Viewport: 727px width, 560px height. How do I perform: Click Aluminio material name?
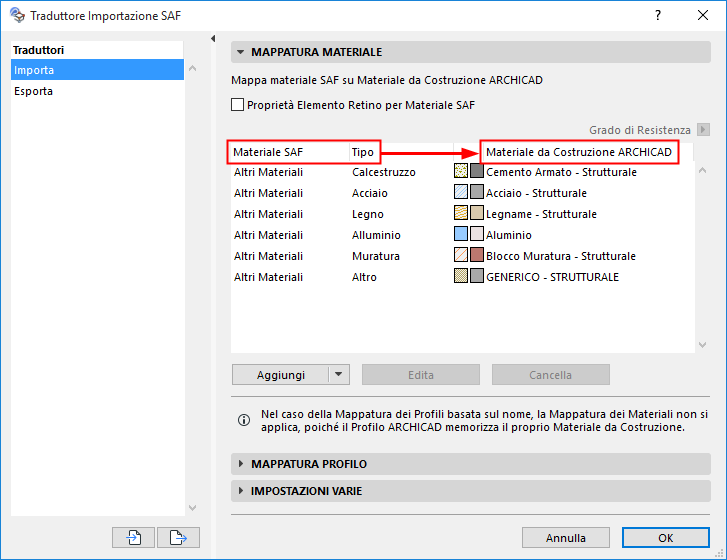pos(509,235)
